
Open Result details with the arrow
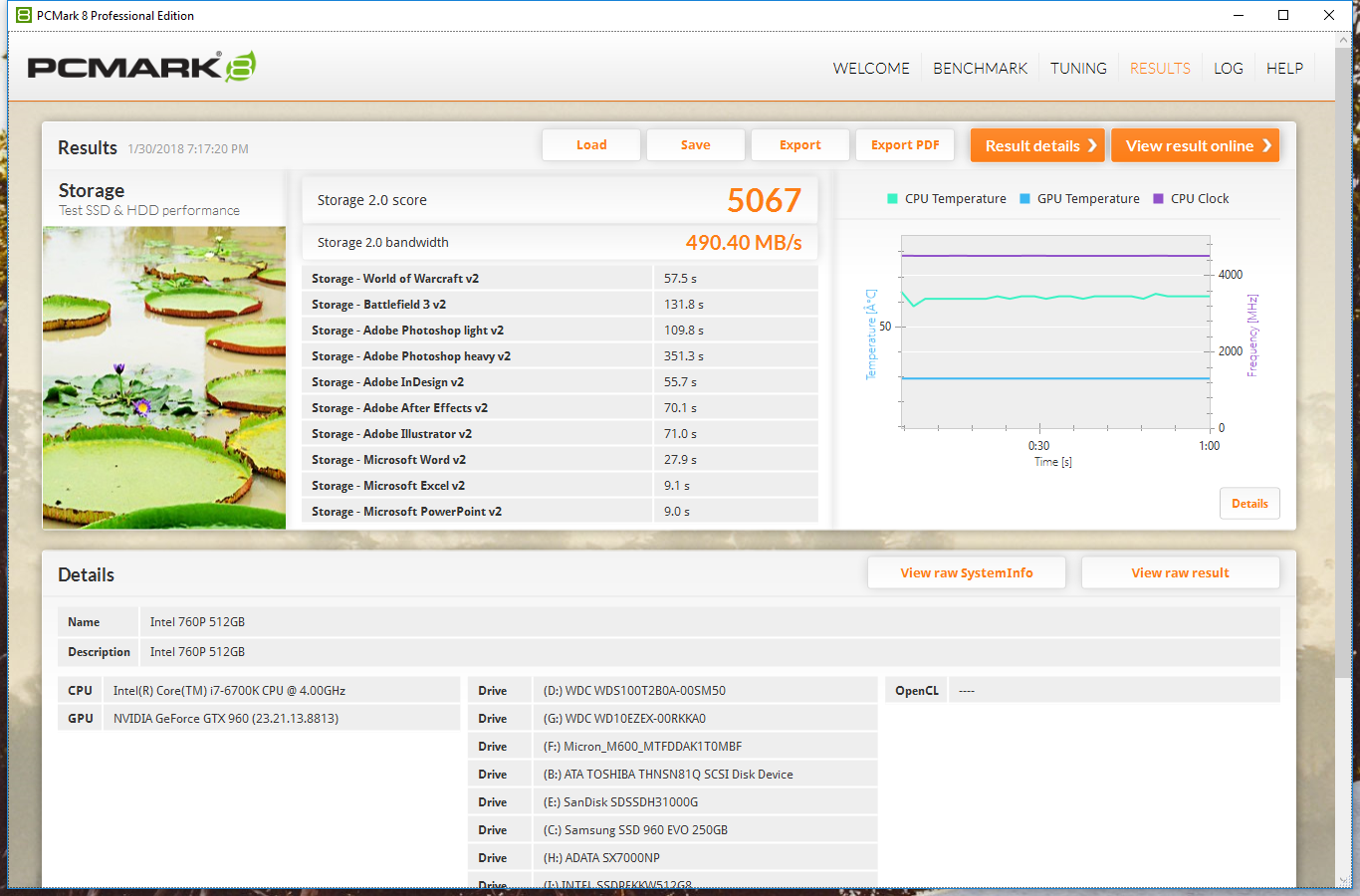point(1037,145)
